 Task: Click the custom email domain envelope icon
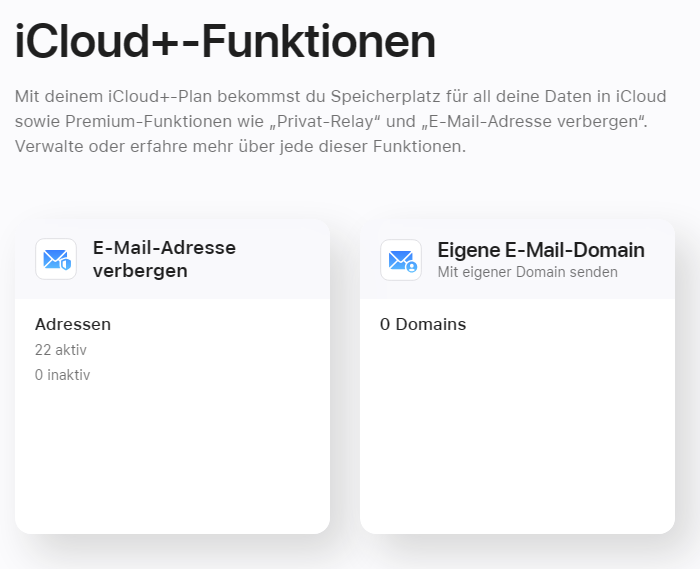click(x=401, y=260)
